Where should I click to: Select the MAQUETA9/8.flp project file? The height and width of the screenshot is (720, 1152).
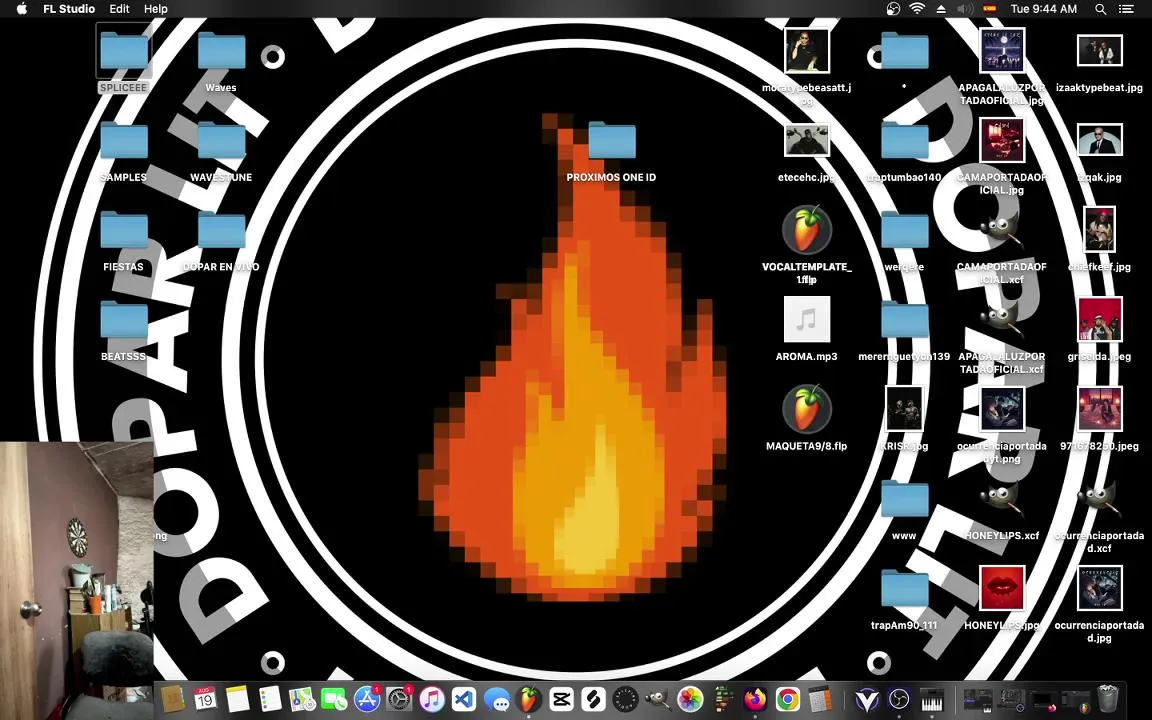click(x=807, y=410)
